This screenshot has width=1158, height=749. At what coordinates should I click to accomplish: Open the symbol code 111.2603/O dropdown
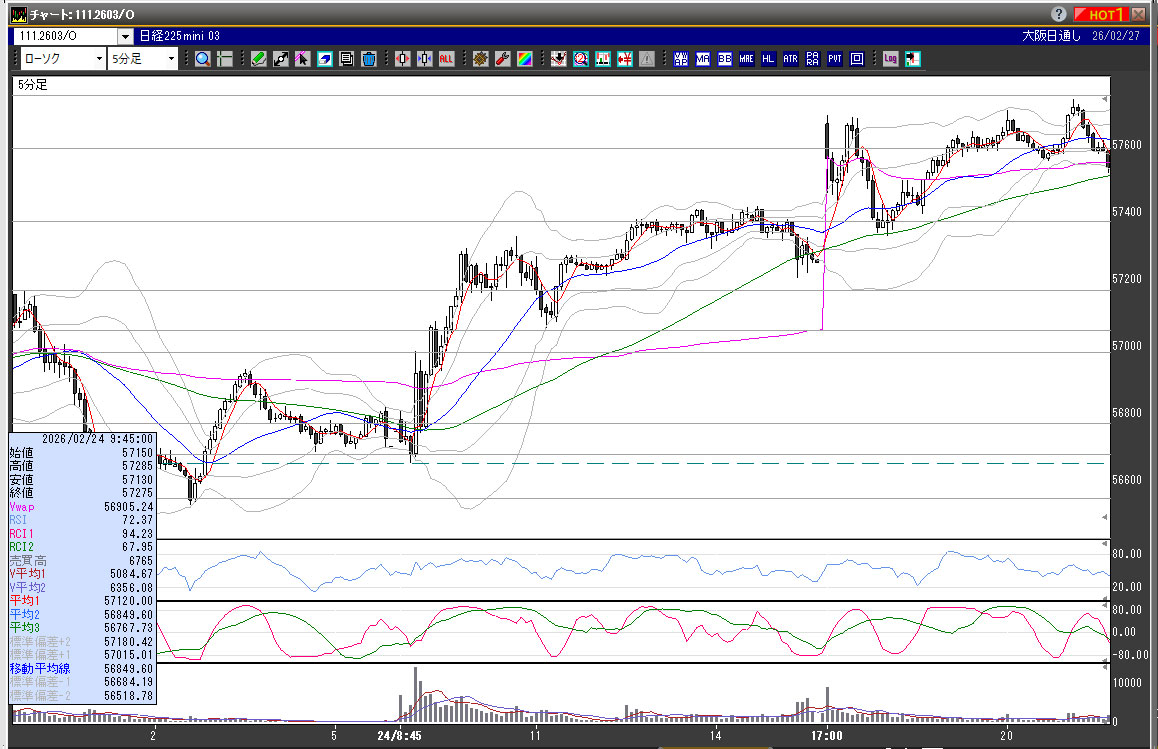tap(125, 36)
